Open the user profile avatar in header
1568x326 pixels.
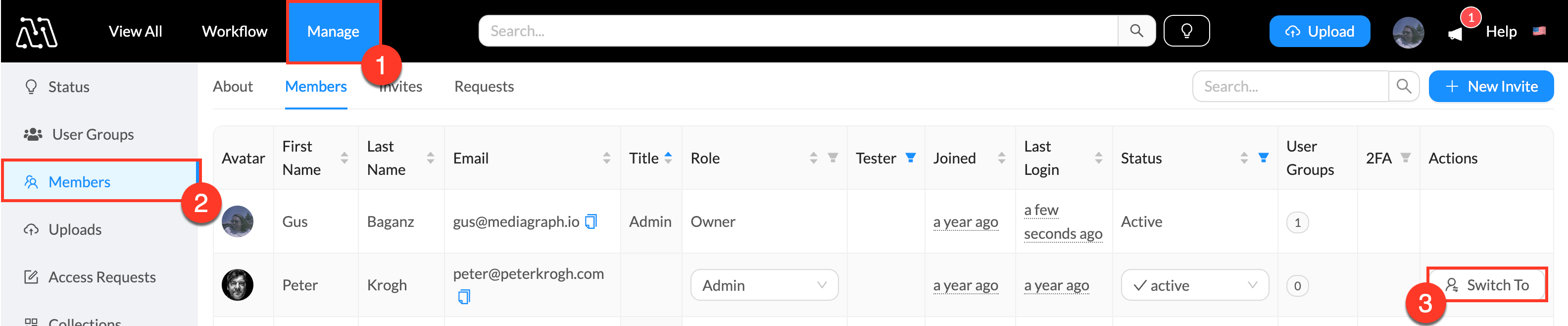coord(1408,32)
